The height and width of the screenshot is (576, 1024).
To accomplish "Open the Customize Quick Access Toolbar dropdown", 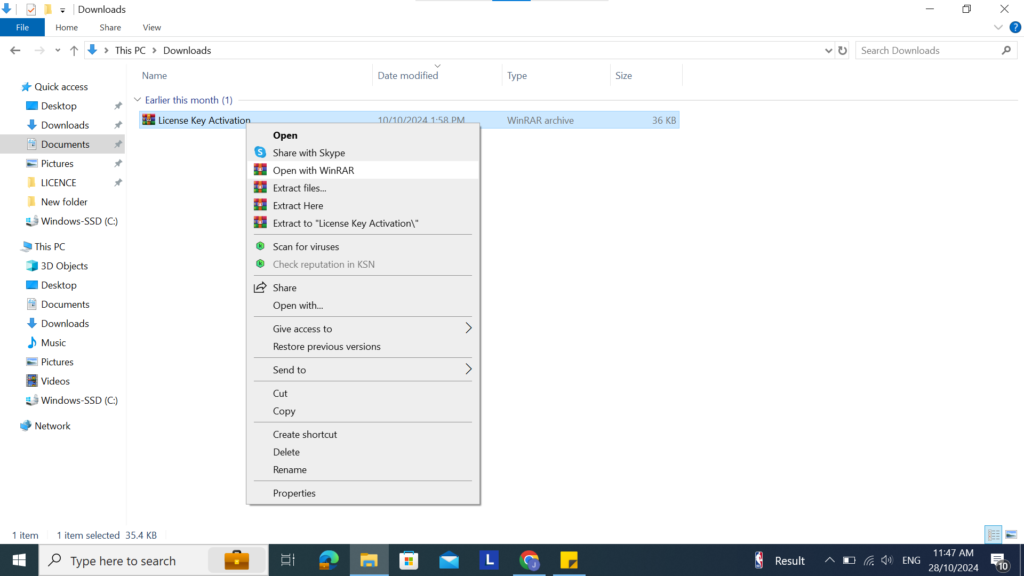I will [63, 10].
